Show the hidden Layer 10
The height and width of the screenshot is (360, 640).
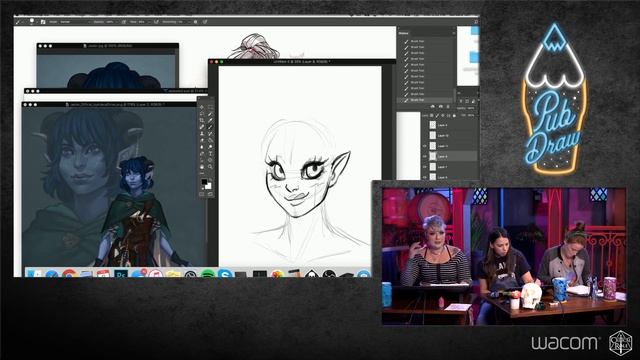pyautogui.click(x=425, y=136)
